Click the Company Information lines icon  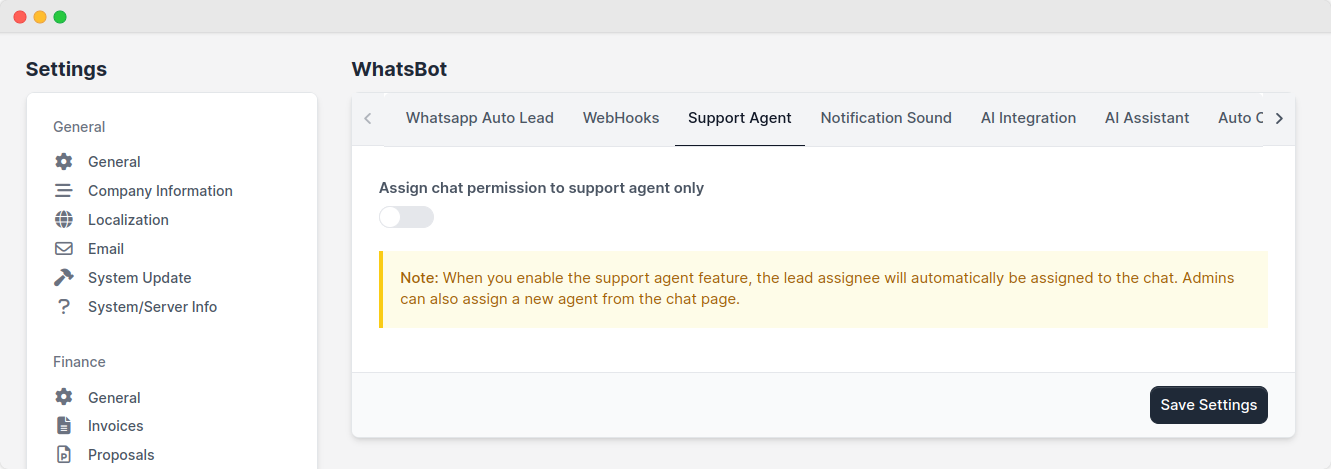(x=64, y=191)
